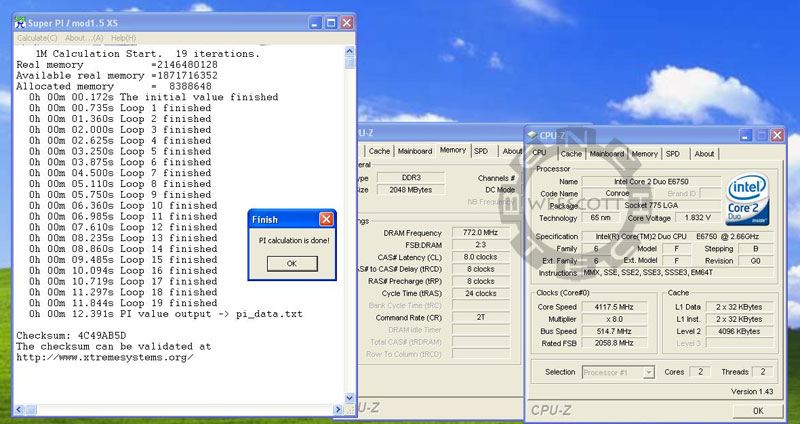Click the Core Speed 4117.5 MHz field

click(x=614, y=307)
